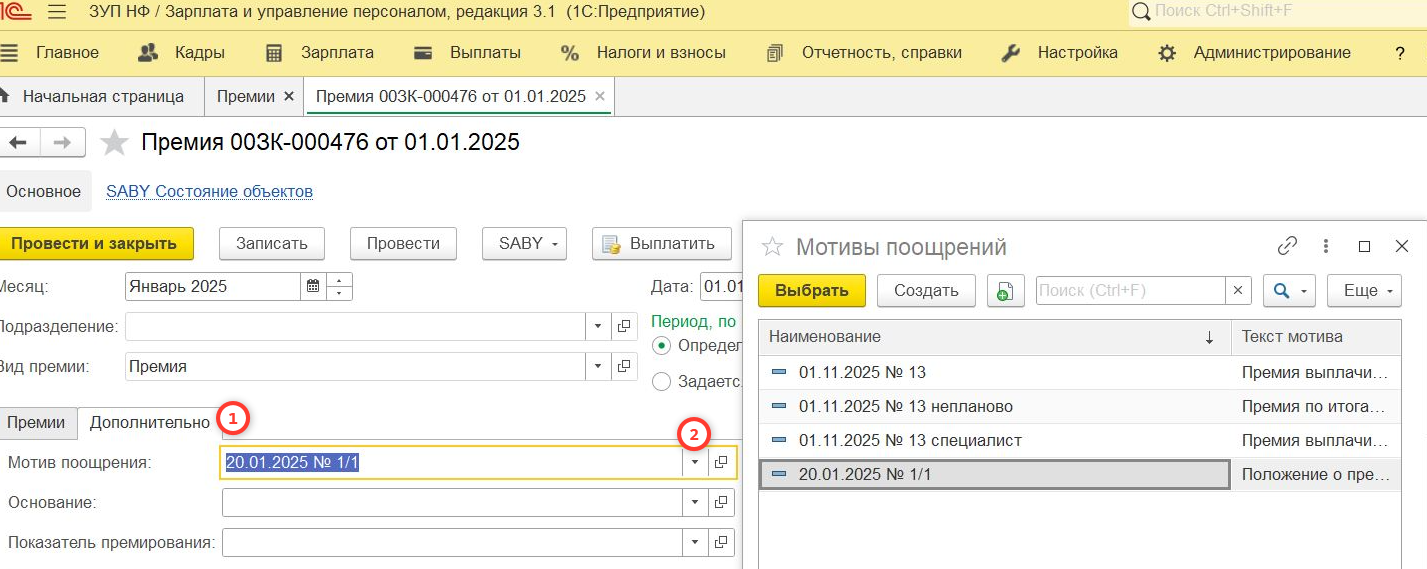The height and width of the screenshot is (569, 1427).
Task: Expand the Вид премии dropdown list
Action: point(598,367)
